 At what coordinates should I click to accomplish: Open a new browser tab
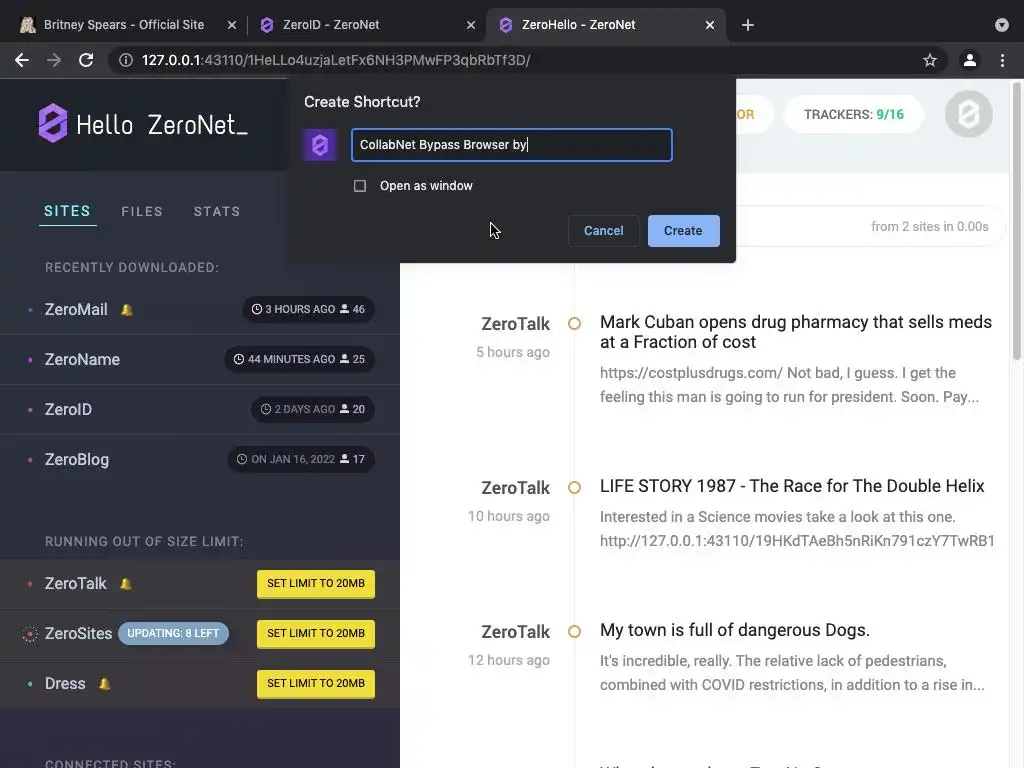pyautogui.click(x=748, y=25)
